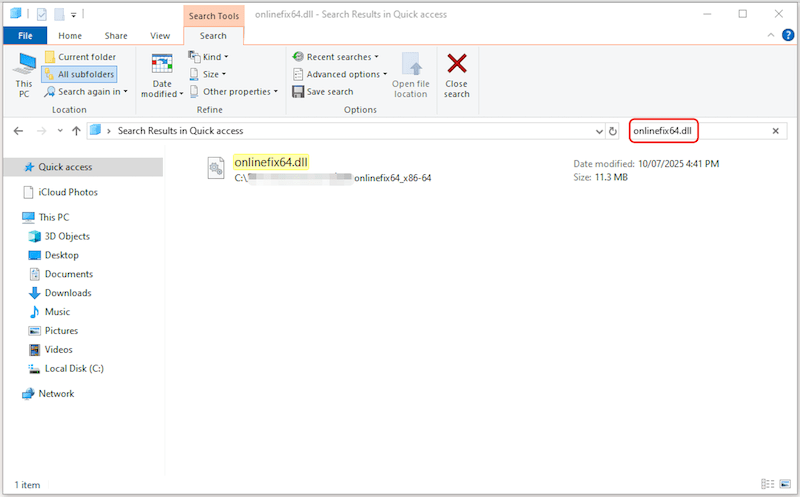
Task: Open the Advanced options dropdown
Action: [337, 74]
